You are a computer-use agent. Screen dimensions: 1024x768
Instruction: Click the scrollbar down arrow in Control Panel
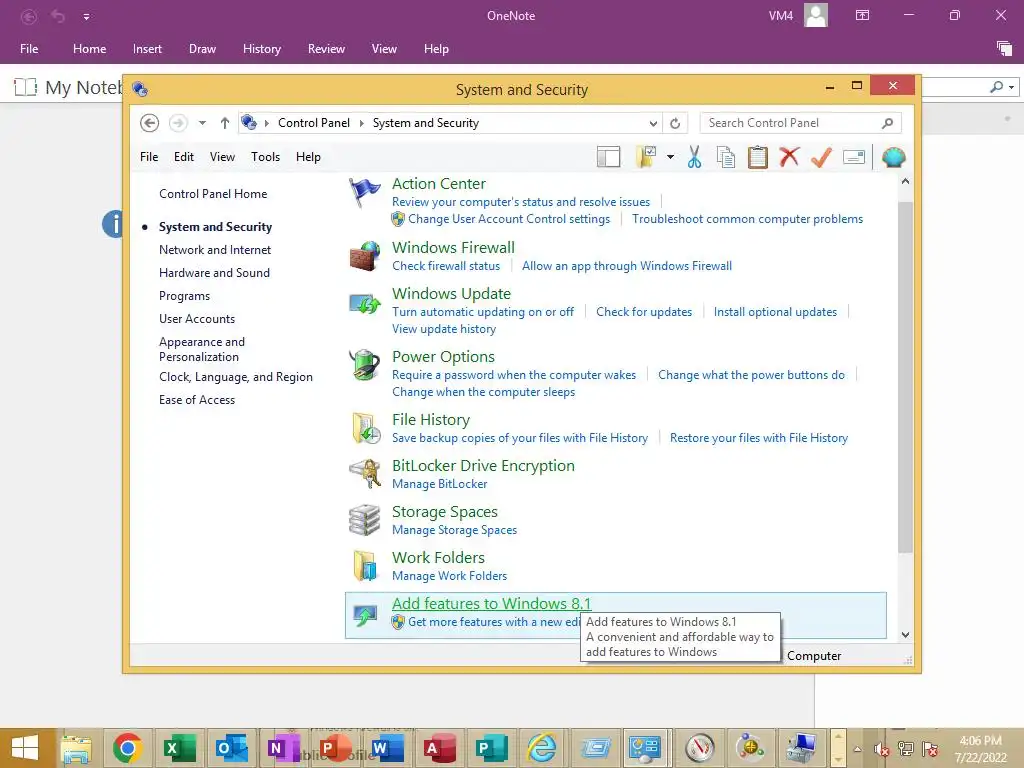coord(905,634)
